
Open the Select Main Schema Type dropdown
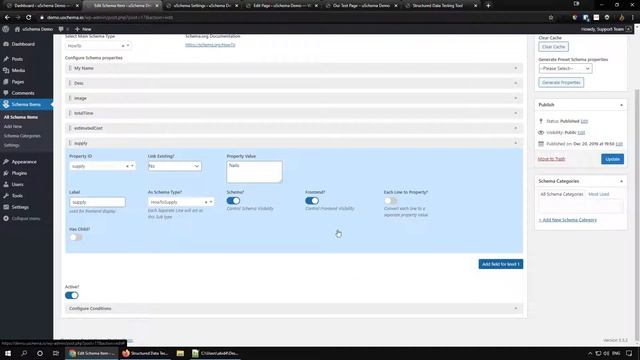tap(98, 46)
